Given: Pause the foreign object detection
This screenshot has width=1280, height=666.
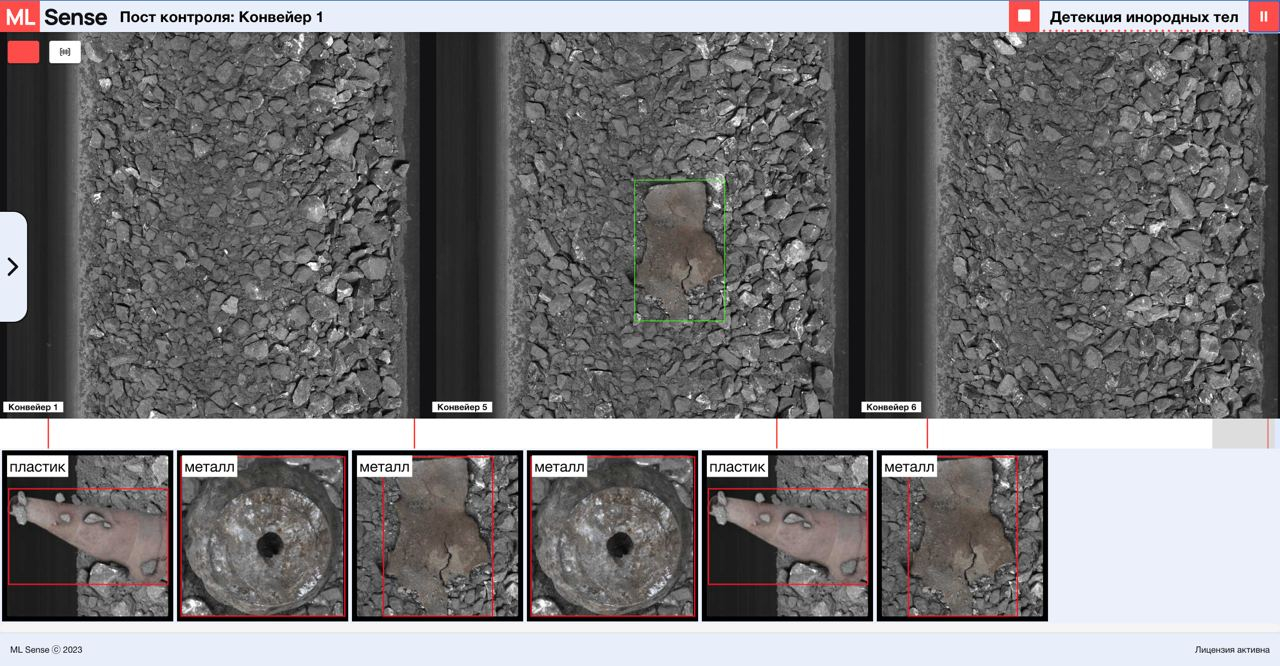Looking at the screenshot, I should coord(1263,16).
